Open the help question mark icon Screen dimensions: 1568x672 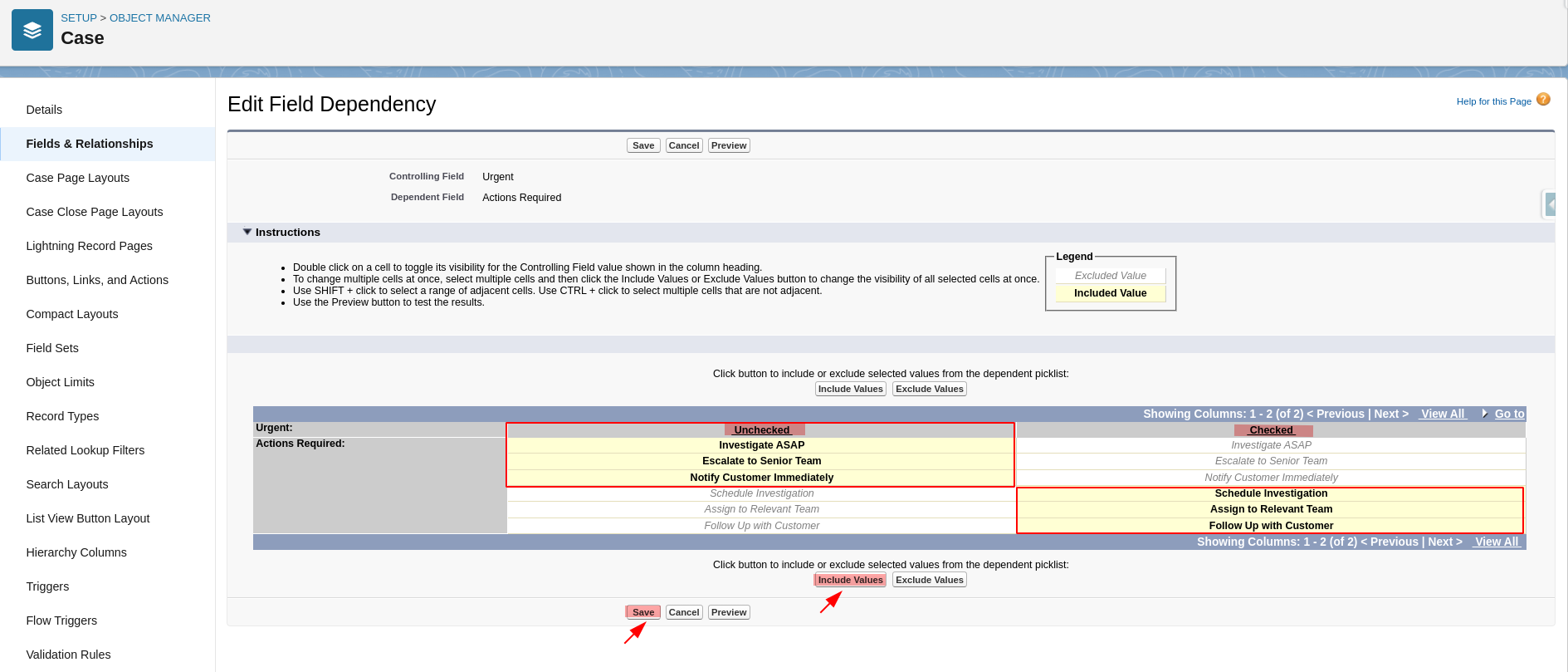(1543, 100)
